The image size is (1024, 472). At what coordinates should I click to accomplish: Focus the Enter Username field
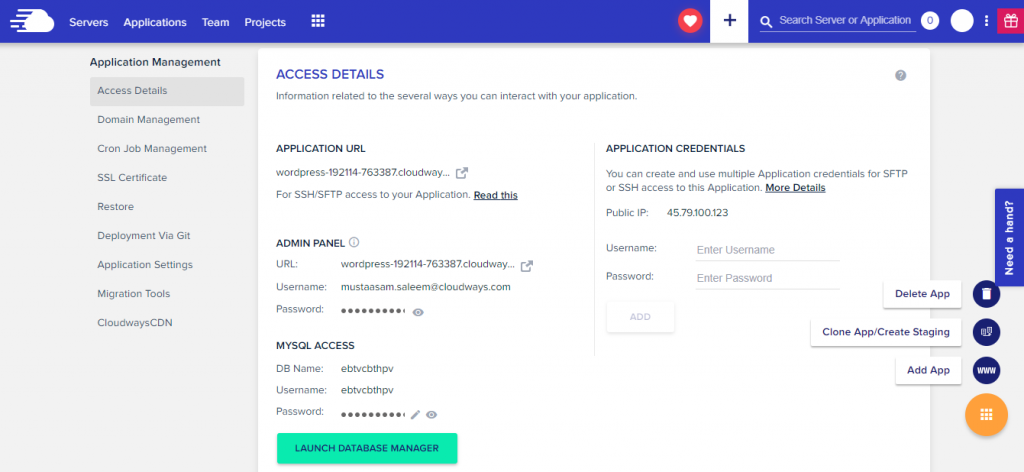pos(767,250)
